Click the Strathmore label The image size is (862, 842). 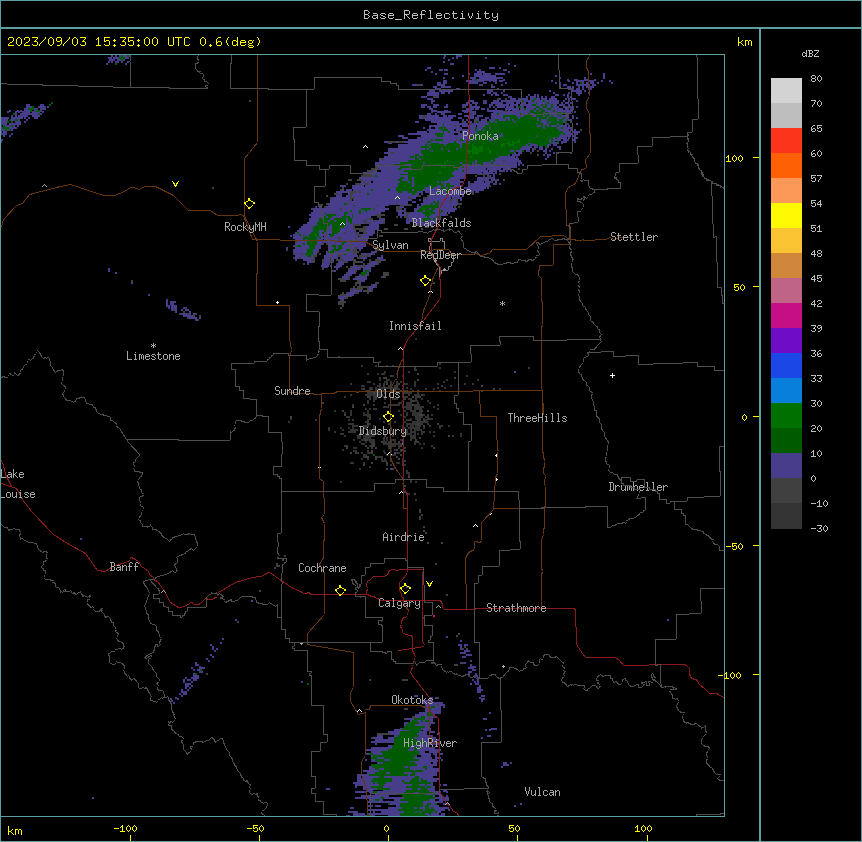(516, 608)
